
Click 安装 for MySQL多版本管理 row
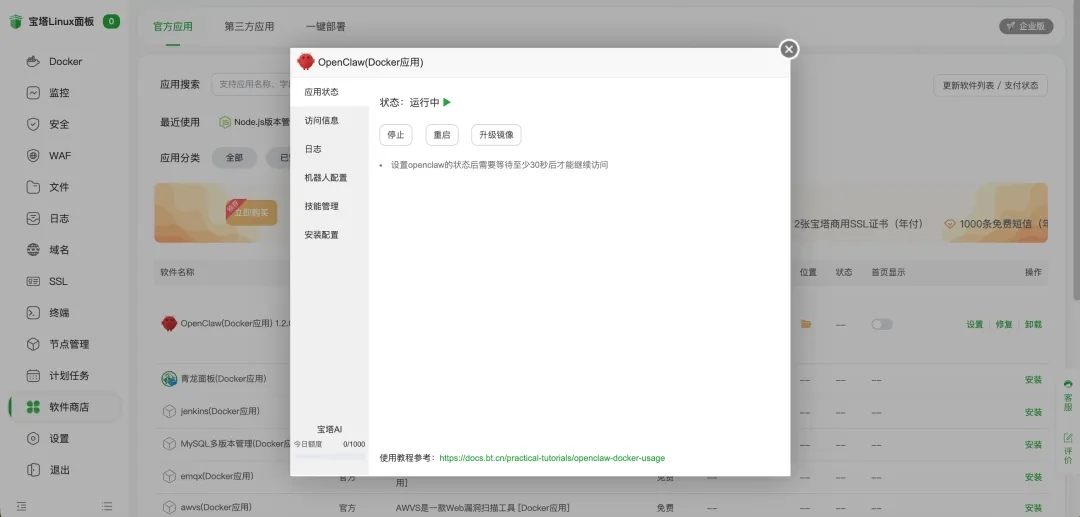click(x=1033, y=445)
